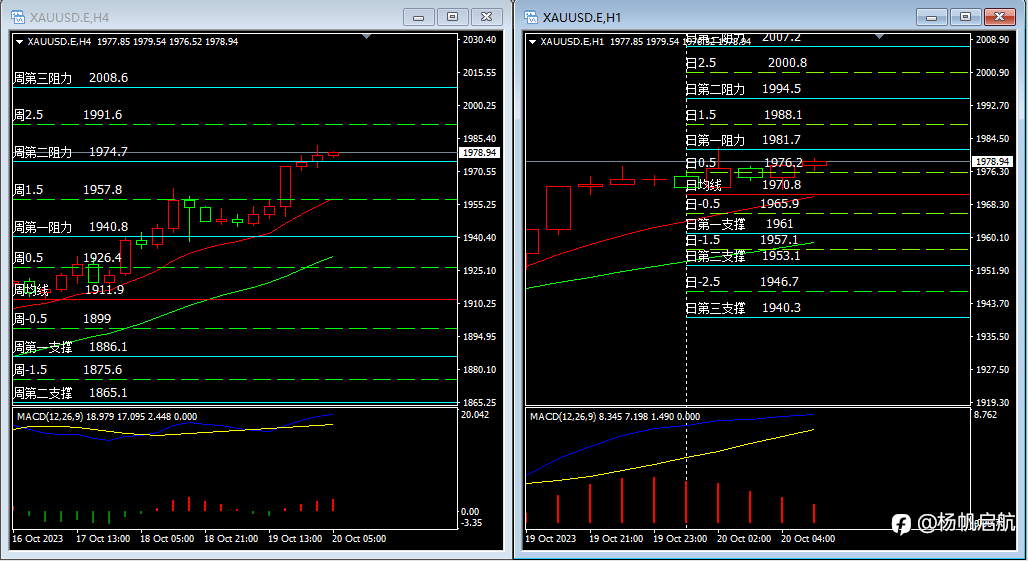Click the H1 chart shift marker
Image resolution: width=1028 pixels, height=561 pixels.
tap(879, 37)
